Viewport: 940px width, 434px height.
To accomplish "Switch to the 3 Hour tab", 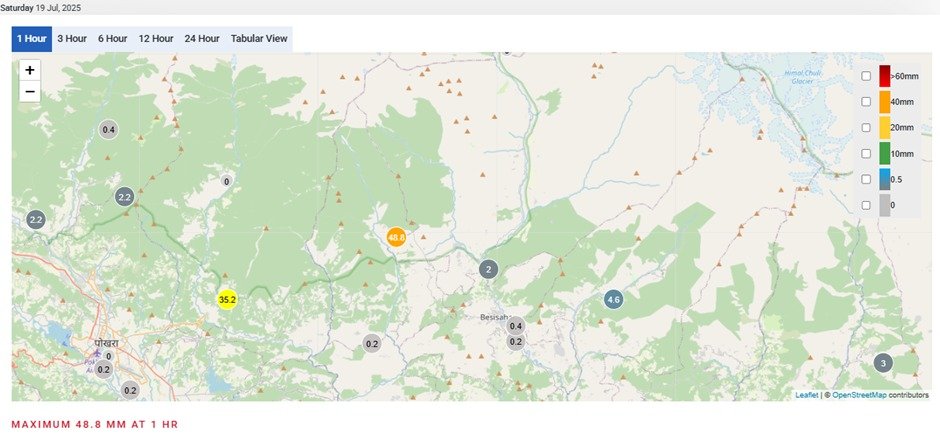I will (72, 38).
